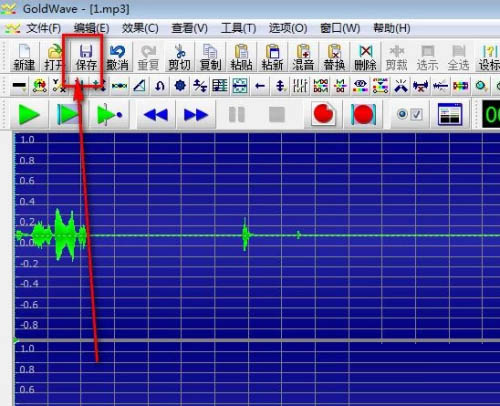The height and width of the screenshot is (406, 500).
Task: Click the 复制 (Copy) toolbar icon
Action: coord(210,57)
